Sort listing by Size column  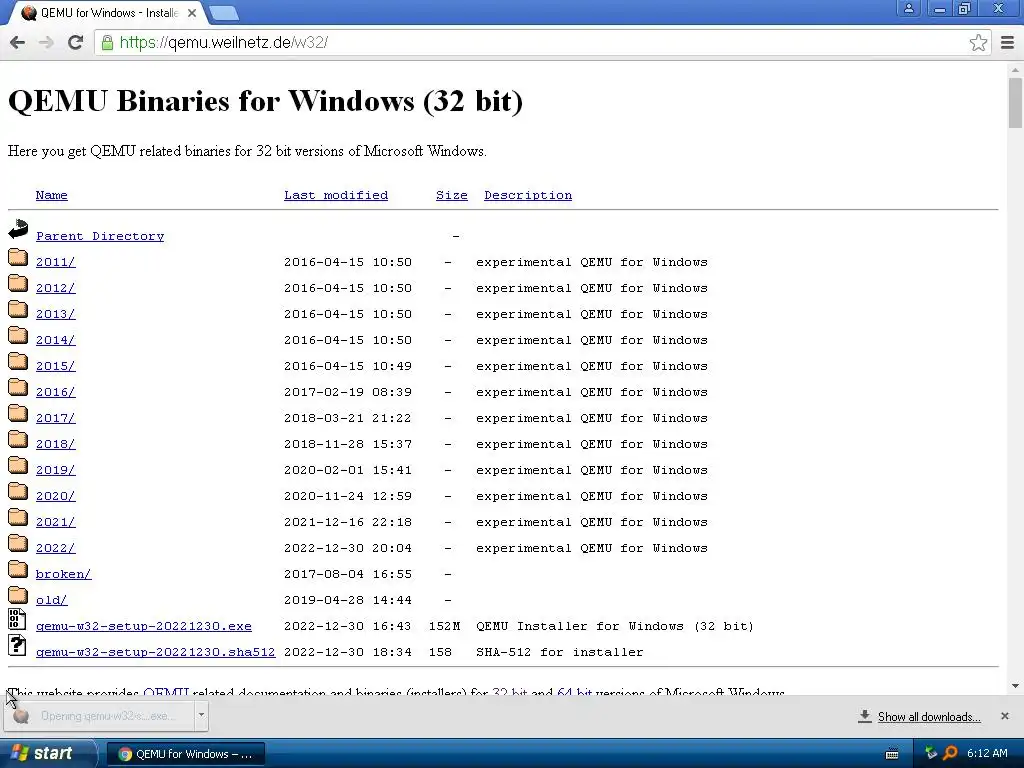(x=452, y=195)
